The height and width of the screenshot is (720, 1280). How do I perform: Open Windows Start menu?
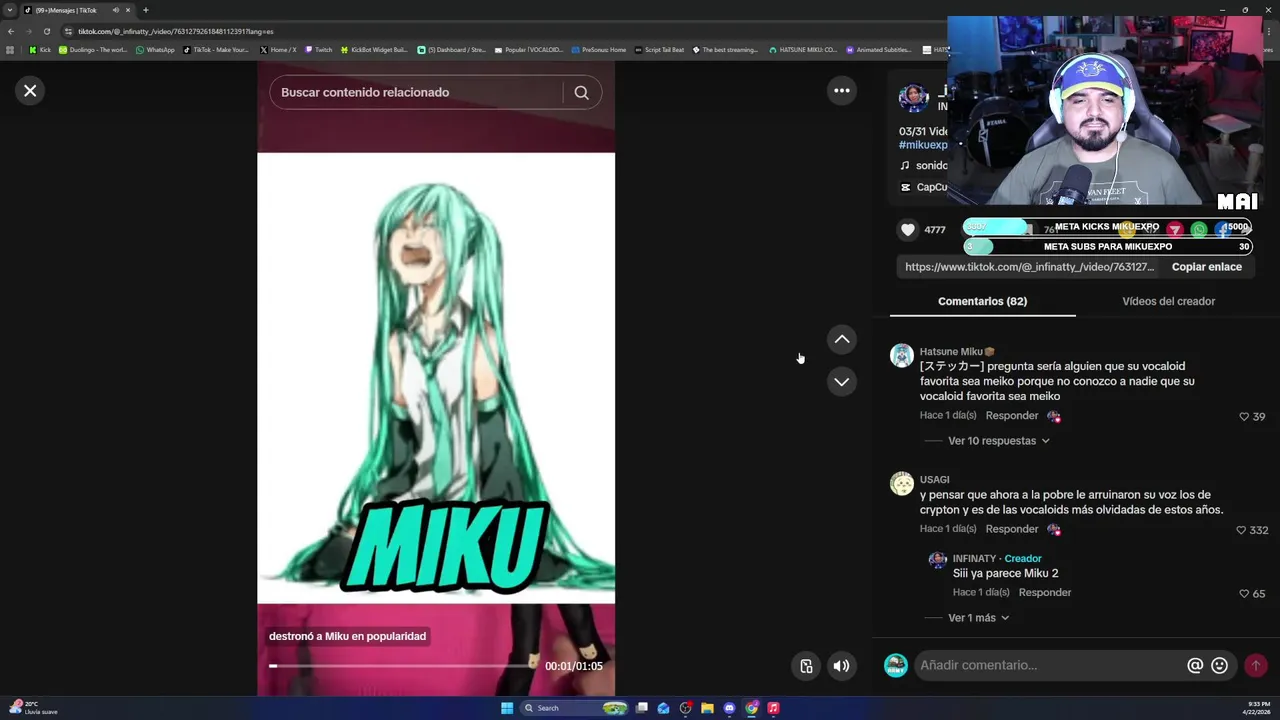507,708
